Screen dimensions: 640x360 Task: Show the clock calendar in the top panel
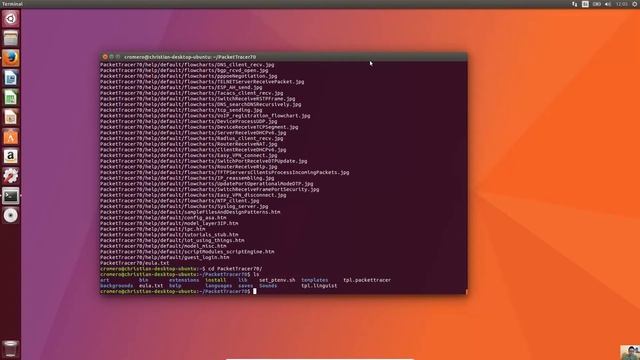(x=622, y=4)
